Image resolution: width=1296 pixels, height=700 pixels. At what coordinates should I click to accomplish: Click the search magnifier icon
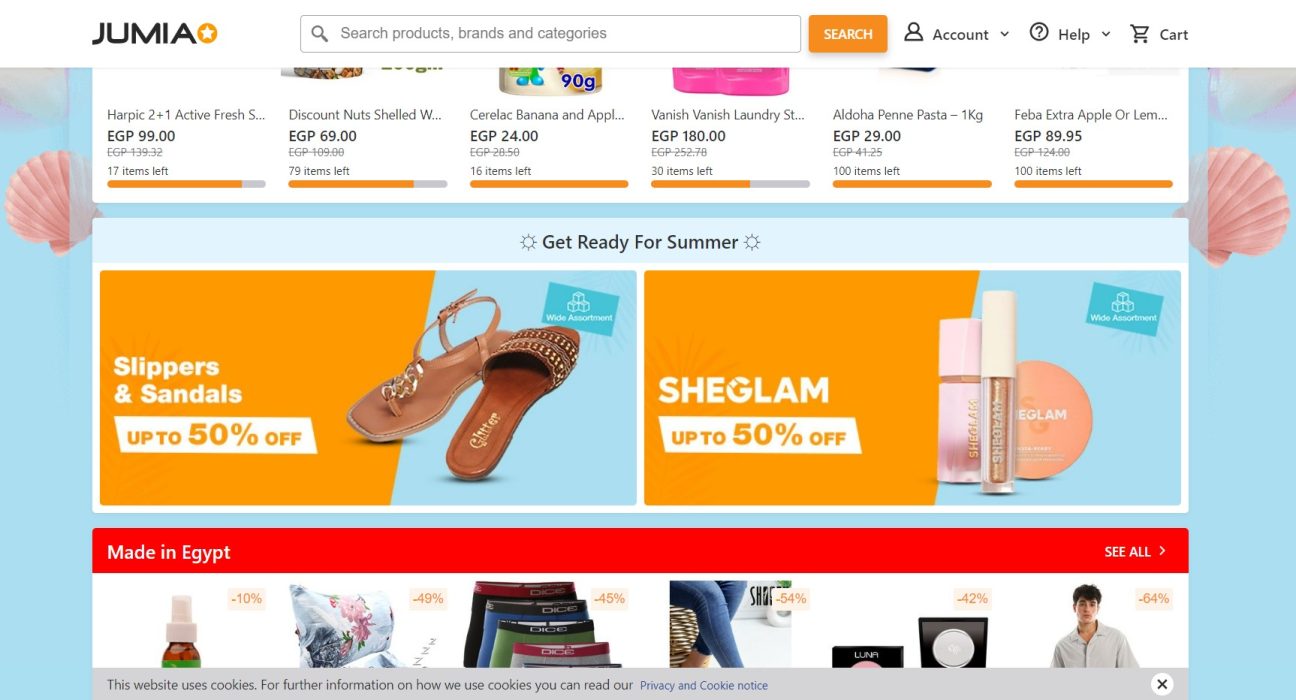(x=320, y=34)
